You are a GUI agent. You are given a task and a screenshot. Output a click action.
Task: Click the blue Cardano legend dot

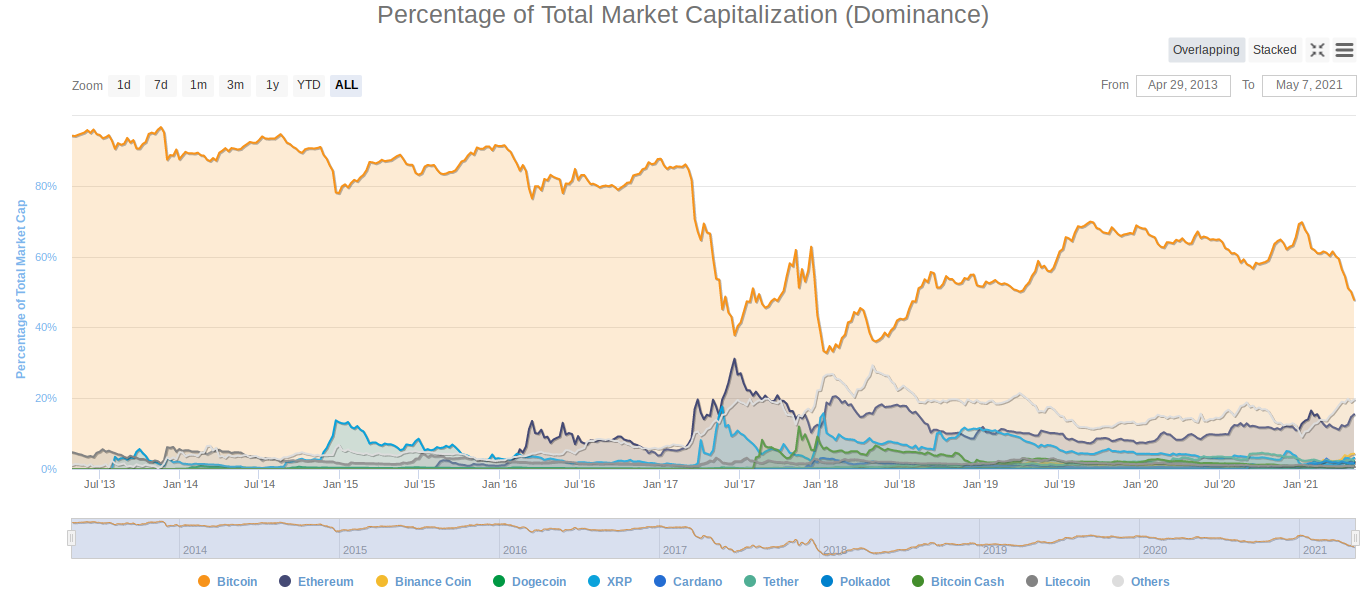click(660, 581)
